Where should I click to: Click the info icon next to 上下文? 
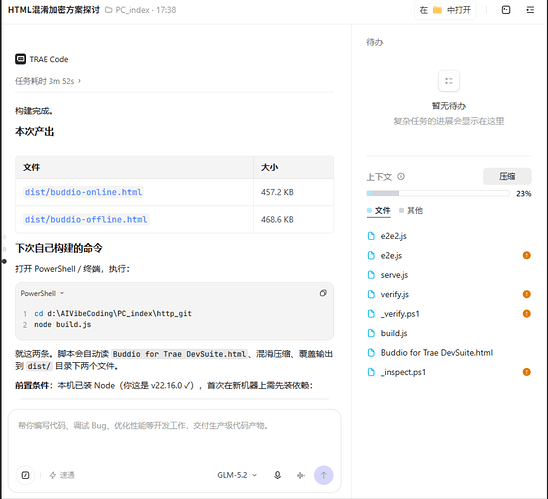401,176
